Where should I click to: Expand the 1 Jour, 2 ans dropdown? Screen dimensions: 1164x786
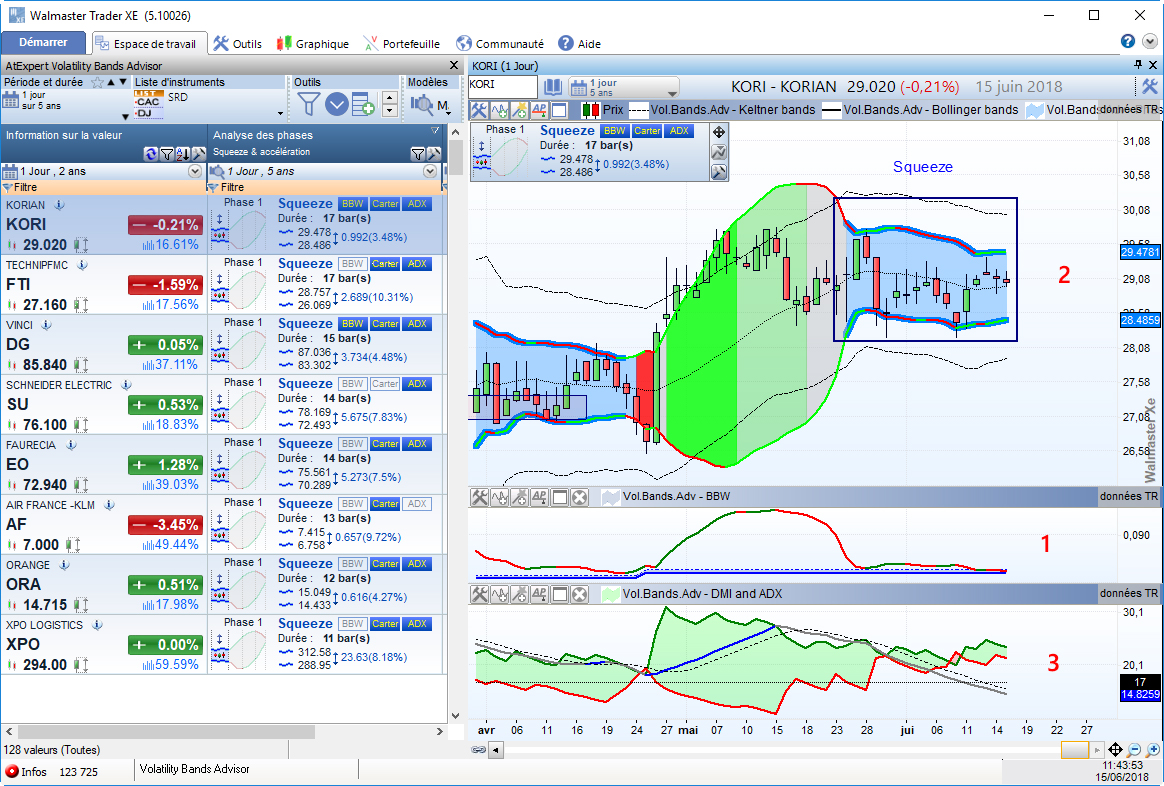point(194,171)
